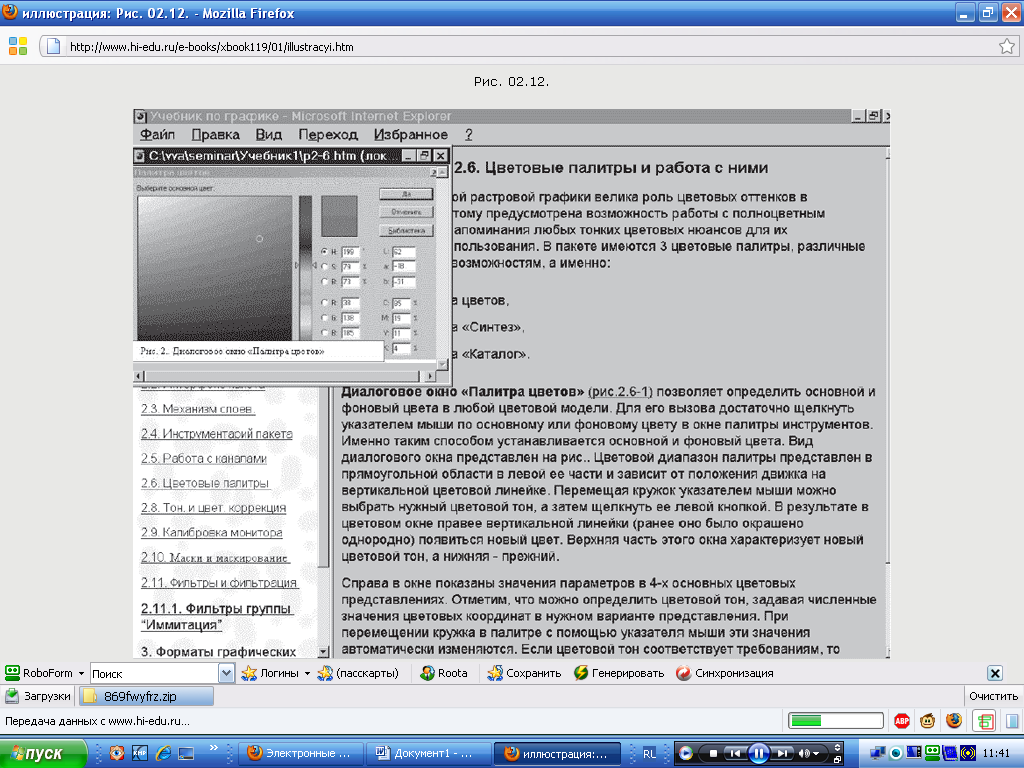Click Show Desktop icon in Quick Launch

[187, 753]
